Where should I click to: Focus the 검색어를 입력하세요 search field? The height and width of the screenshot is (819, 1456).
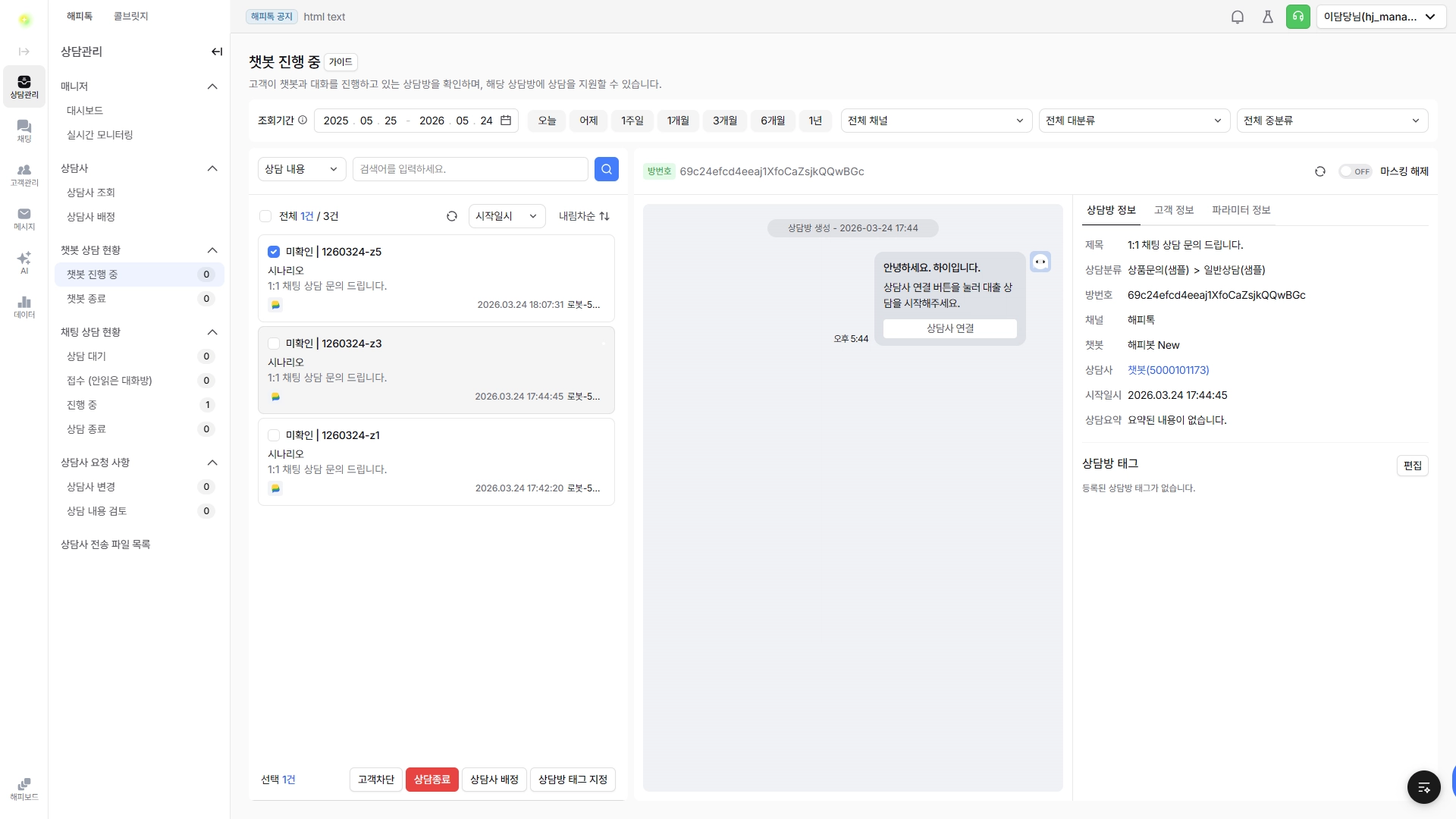pyautogui.click(x=470, y=169)
